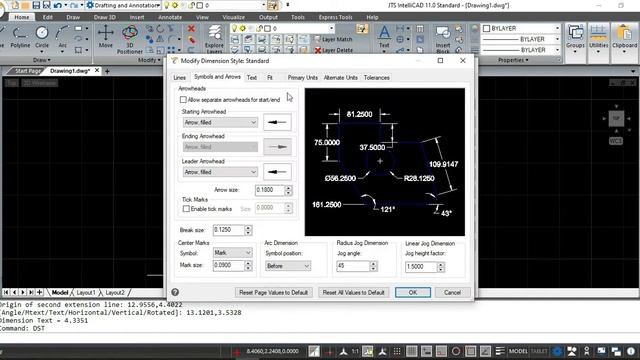Open the Clipboard panel
The image size is (640, 360).
pyautogui.click(x=624, y=39)
